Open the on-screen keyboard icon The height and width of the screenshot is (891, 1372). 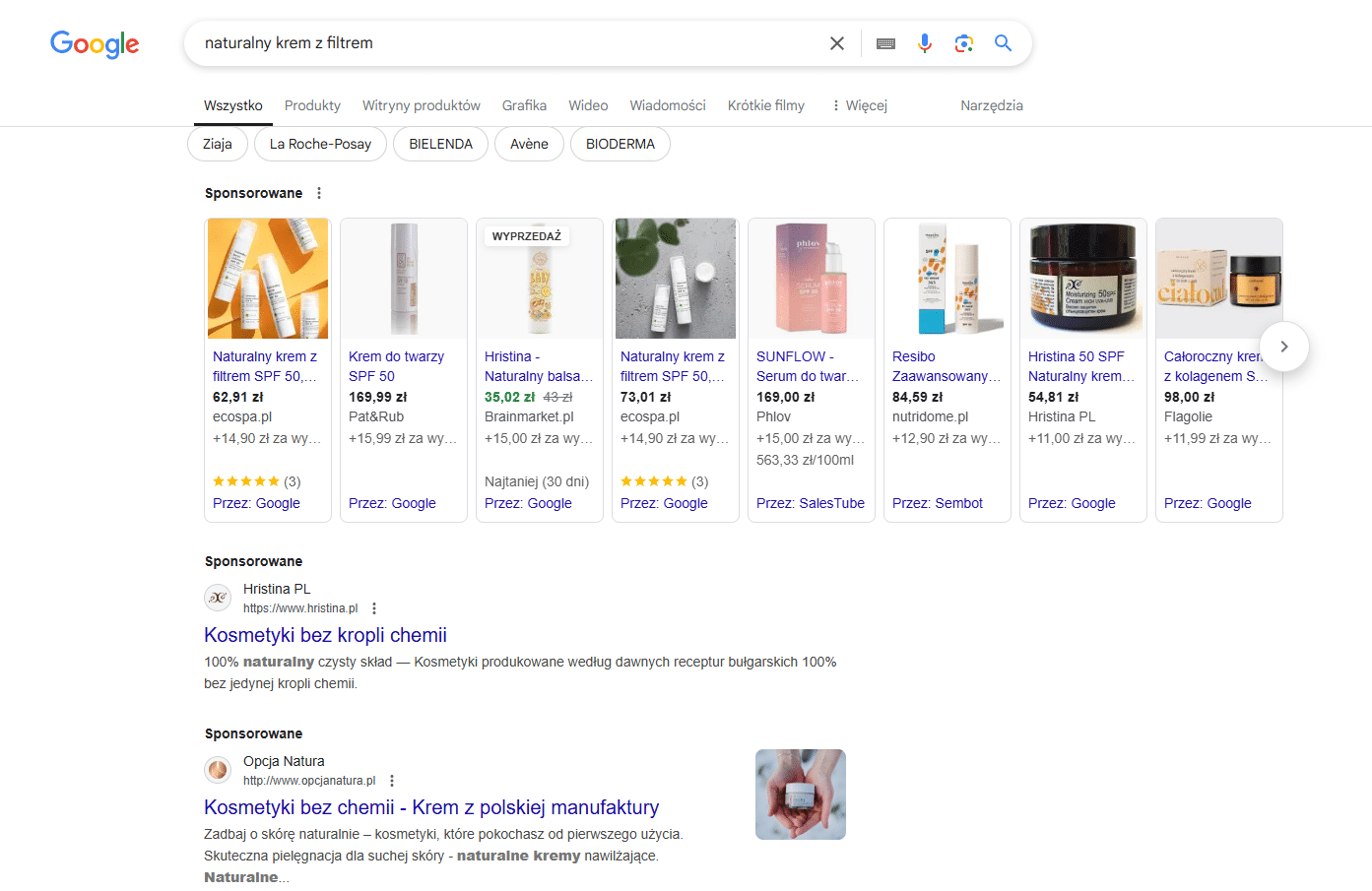[885, 43]
